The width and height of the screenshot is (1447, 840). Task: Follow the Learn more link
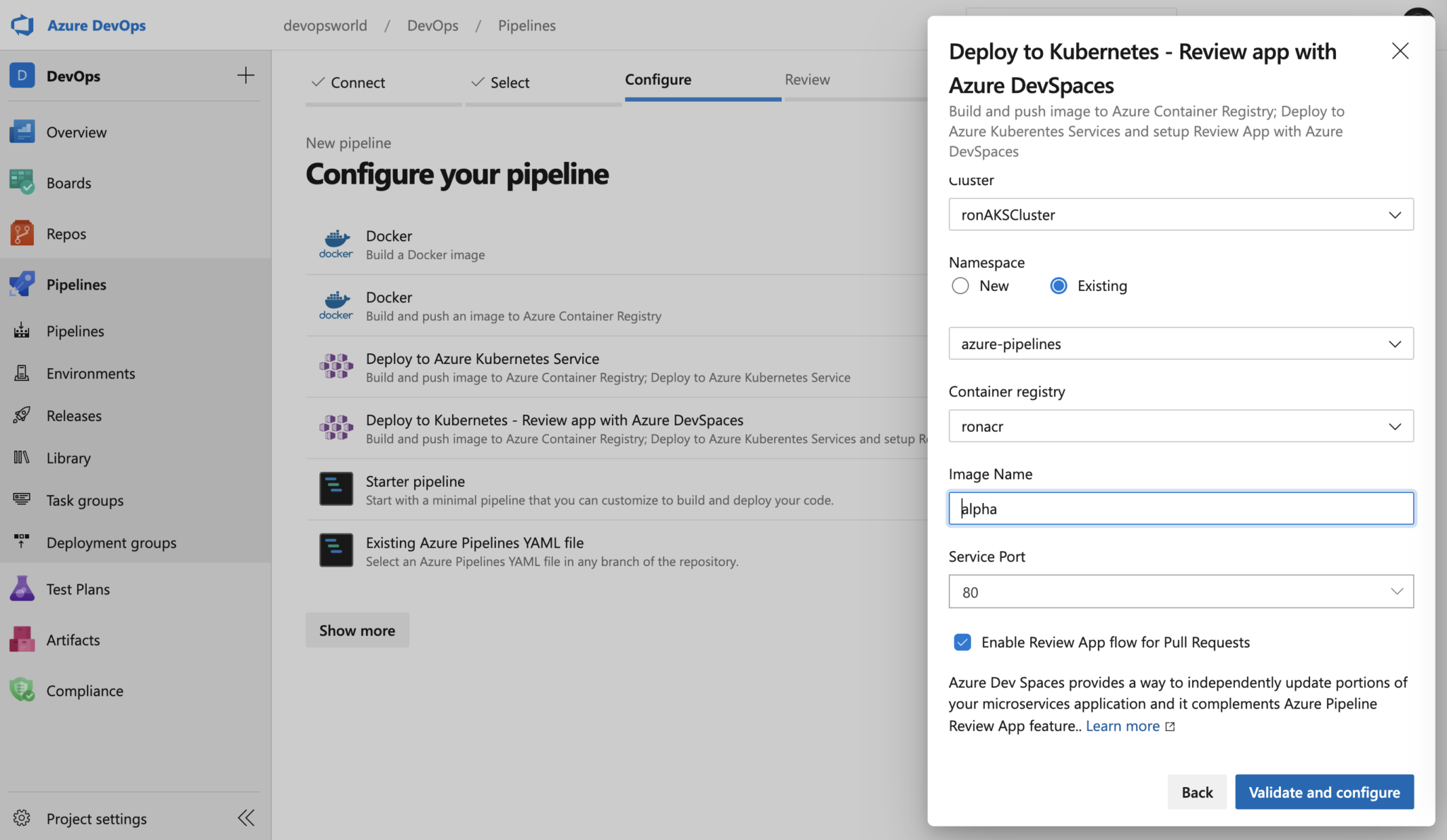tap(1123, 726)
